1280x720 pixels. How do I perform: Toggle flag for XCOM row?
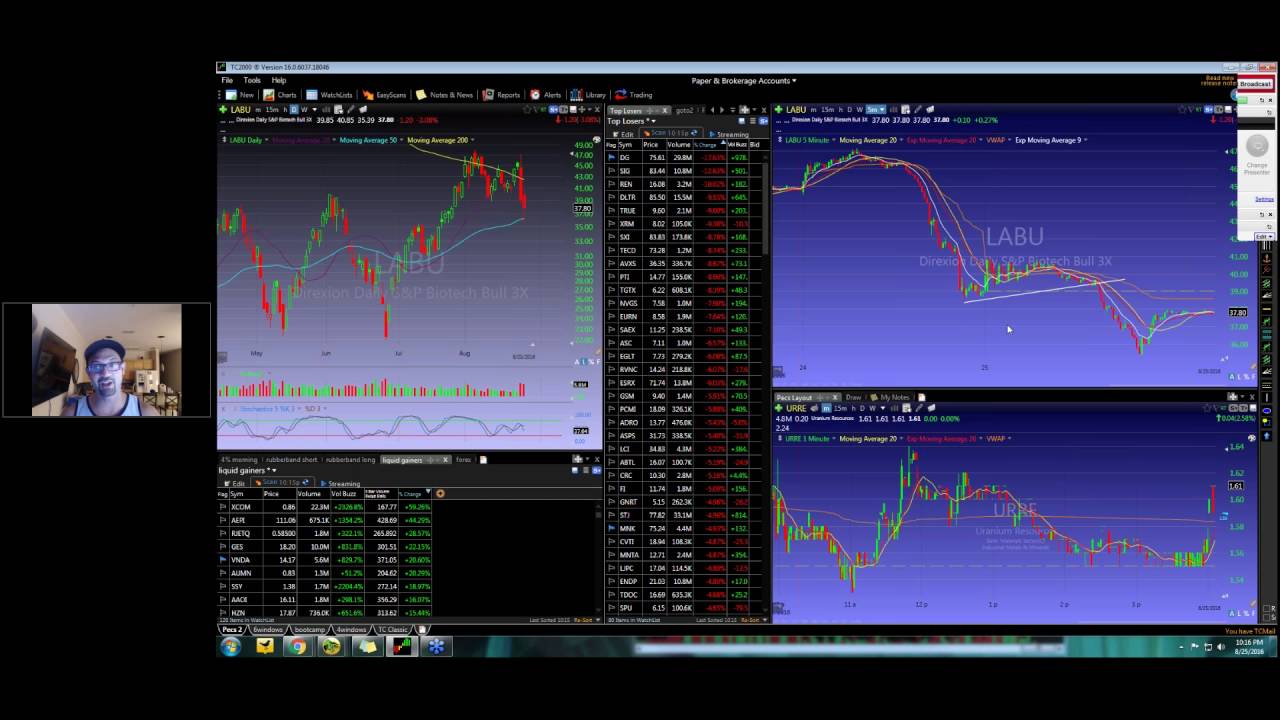coord(223,507)
